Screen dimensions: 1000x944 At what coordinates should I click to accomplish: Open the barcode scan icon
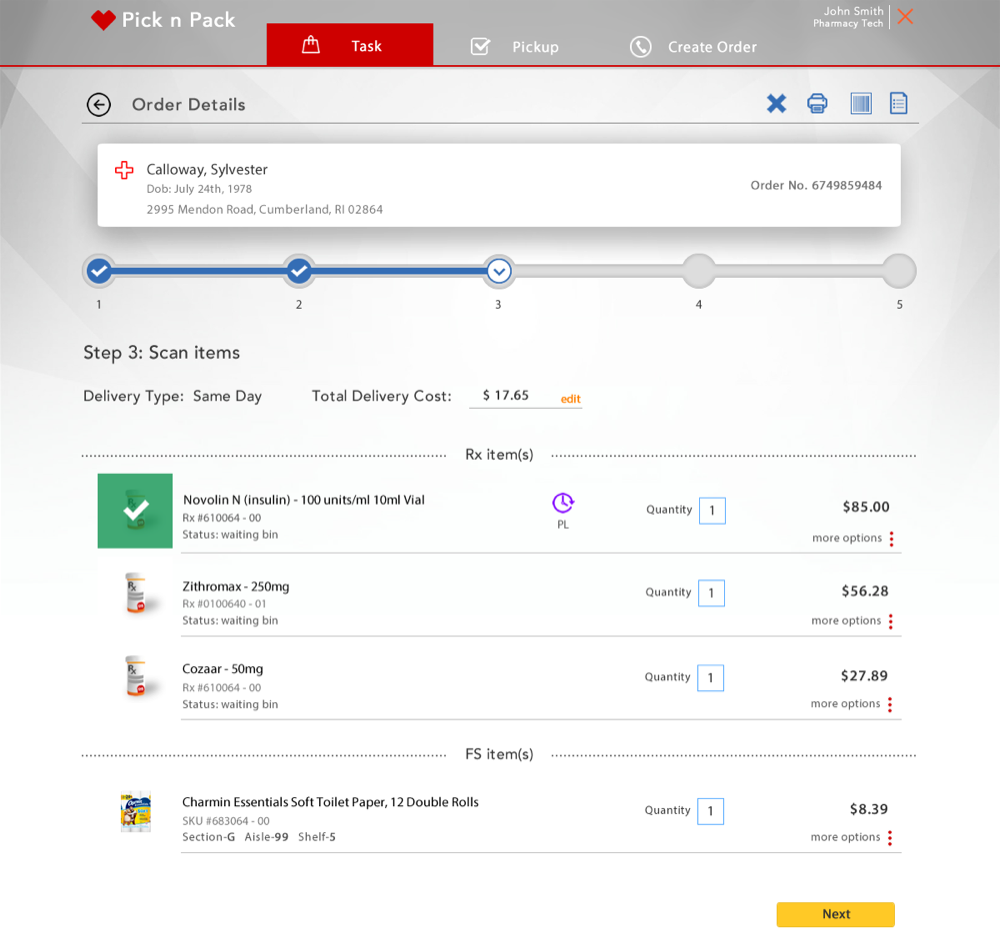[x=860, y=103]
